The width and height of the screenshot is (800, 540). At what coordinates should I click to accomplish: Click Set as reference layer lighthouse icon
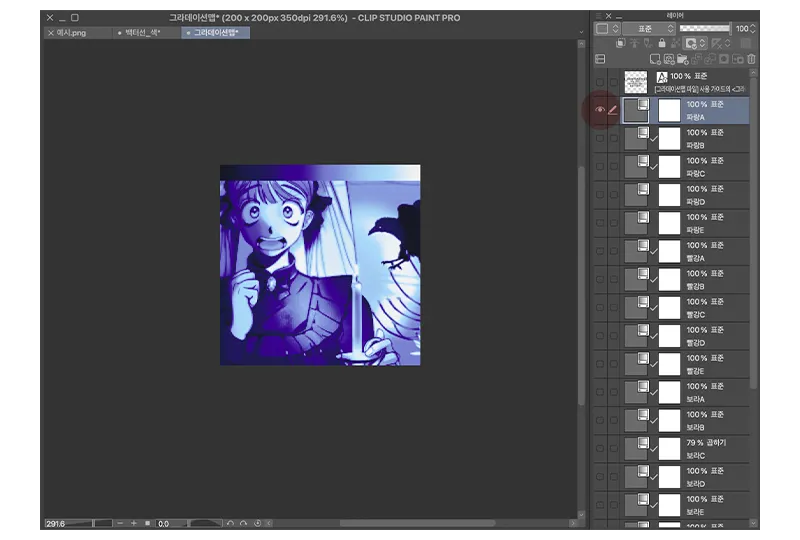tap(634, 43)
